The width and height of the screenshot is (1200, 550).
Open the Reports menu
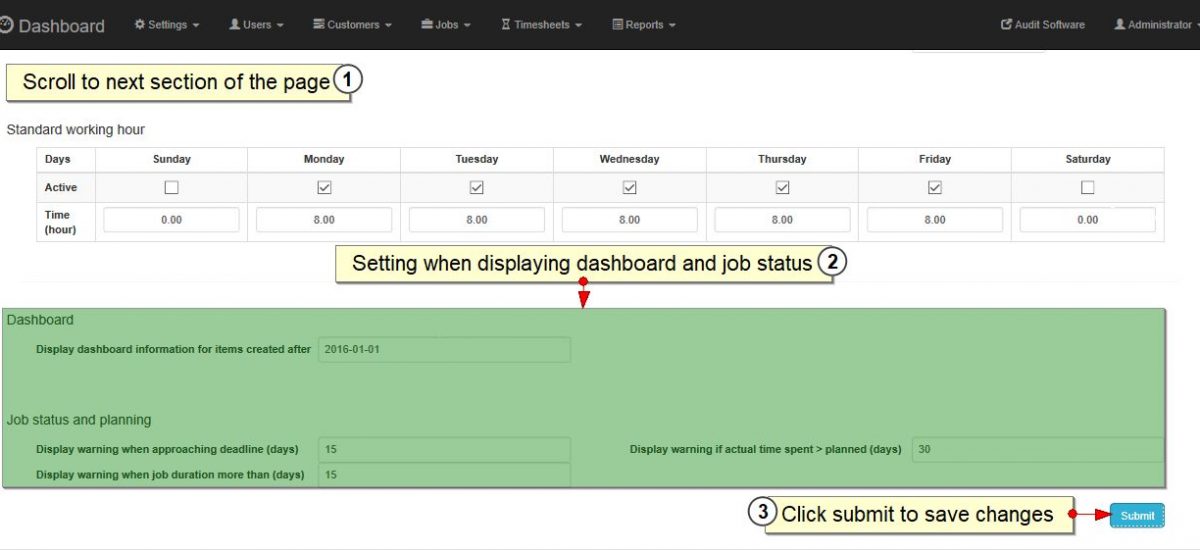pos(645,25)
